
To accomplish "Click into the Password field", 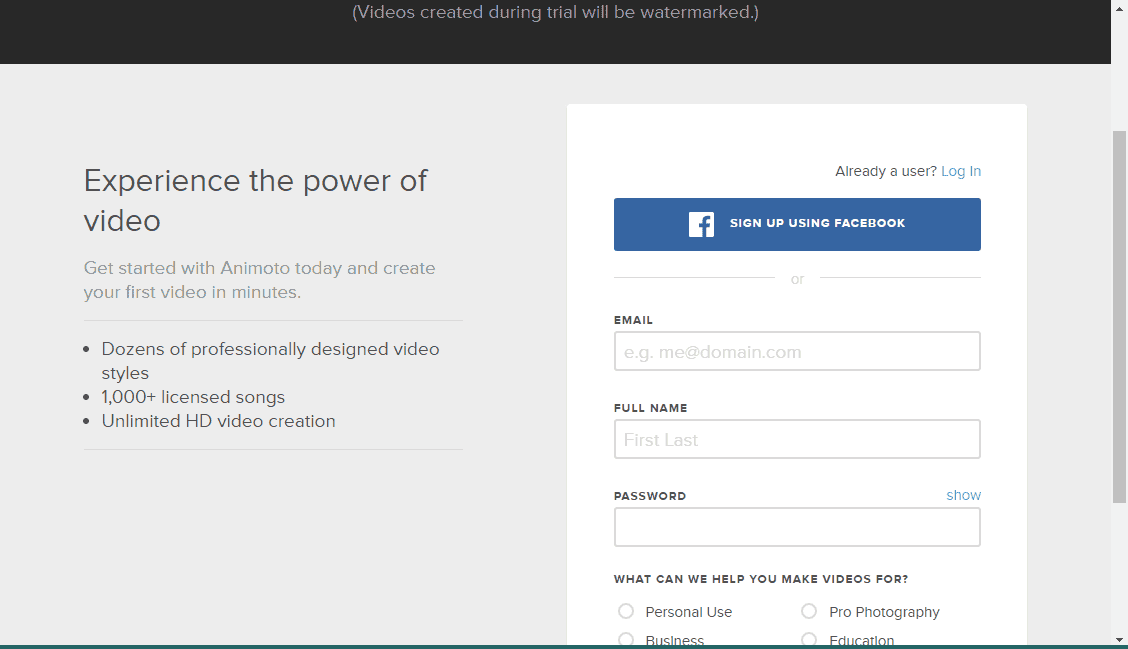I will [x=797, y=527].
